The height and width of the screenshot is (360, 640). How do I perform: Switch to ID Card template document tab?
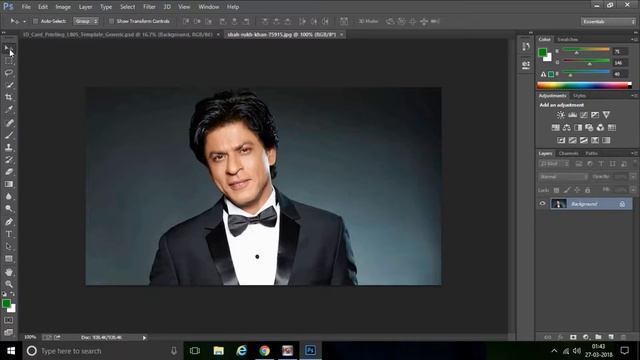pyautogui.click(x=118, y=35)
